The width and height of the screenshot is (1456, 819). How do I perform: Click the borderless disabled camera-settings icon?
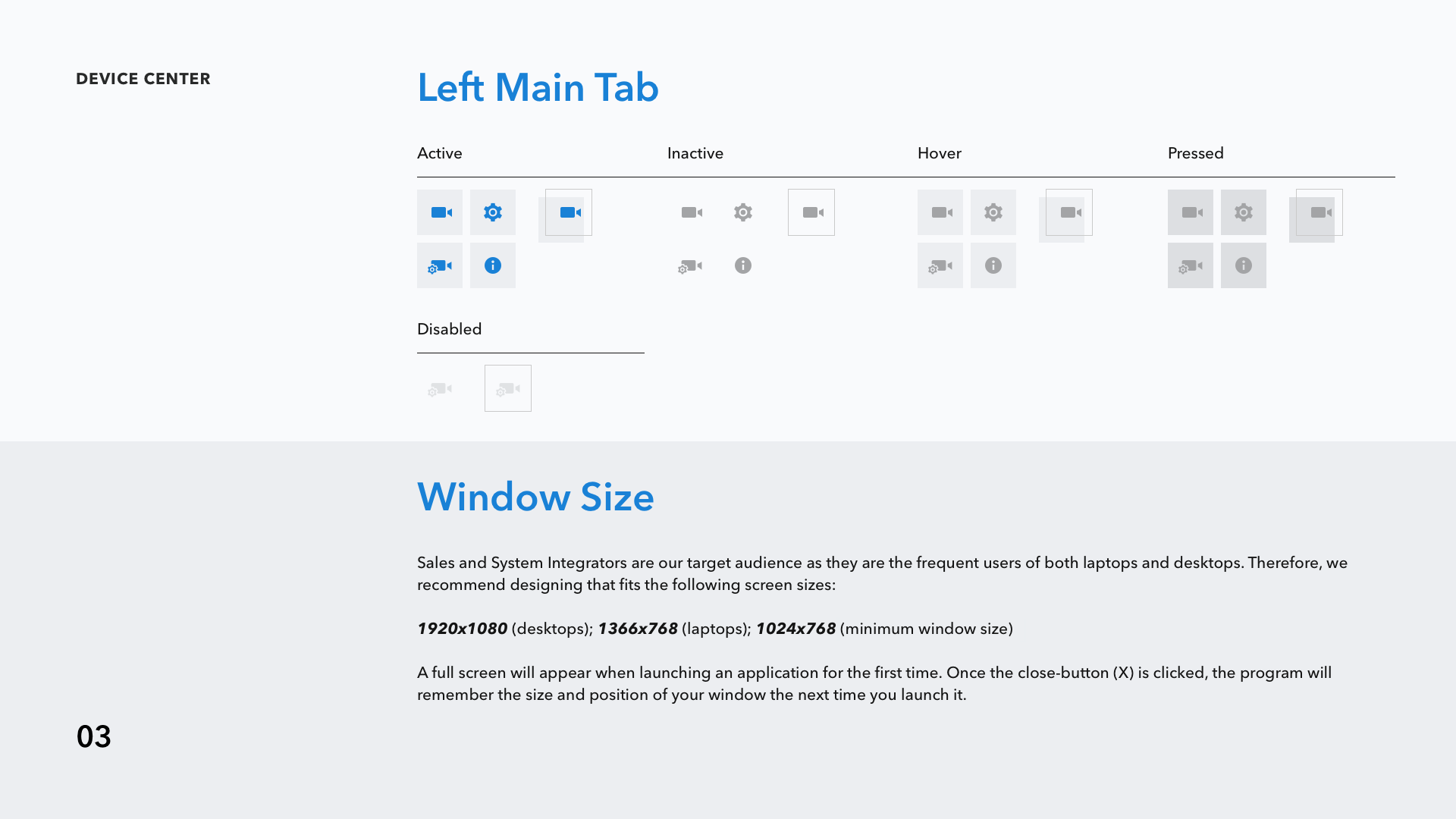pyautogui.click(x=440, y=389)
